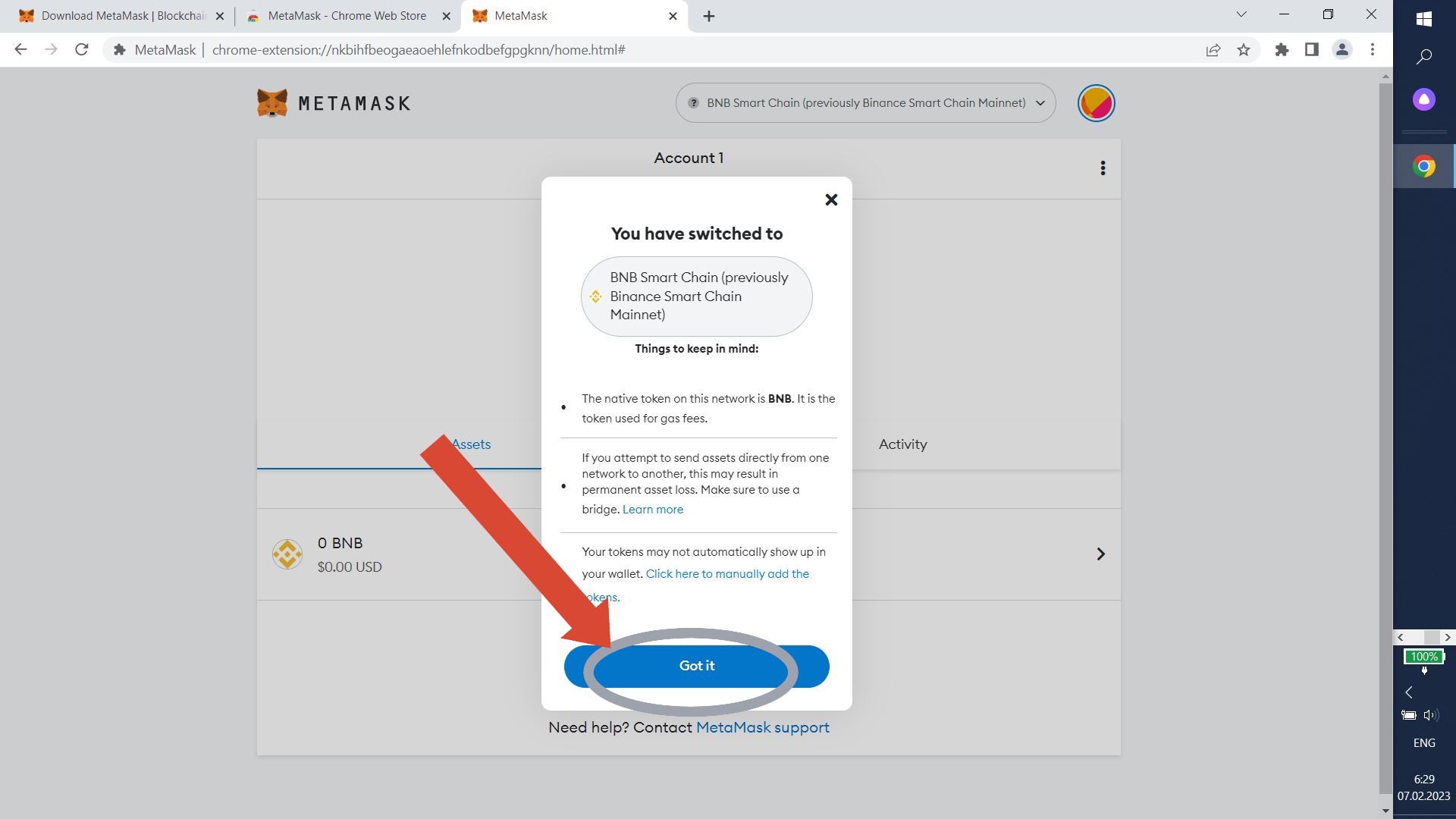Click here to manually add tokens link

[x=726, y=574]
